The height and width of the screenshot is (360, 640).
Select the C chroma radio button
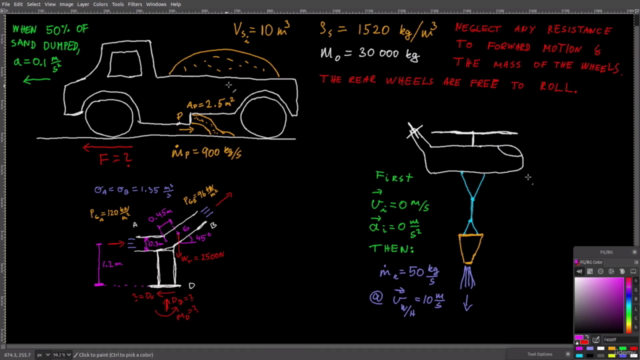(x=636, y=318)
